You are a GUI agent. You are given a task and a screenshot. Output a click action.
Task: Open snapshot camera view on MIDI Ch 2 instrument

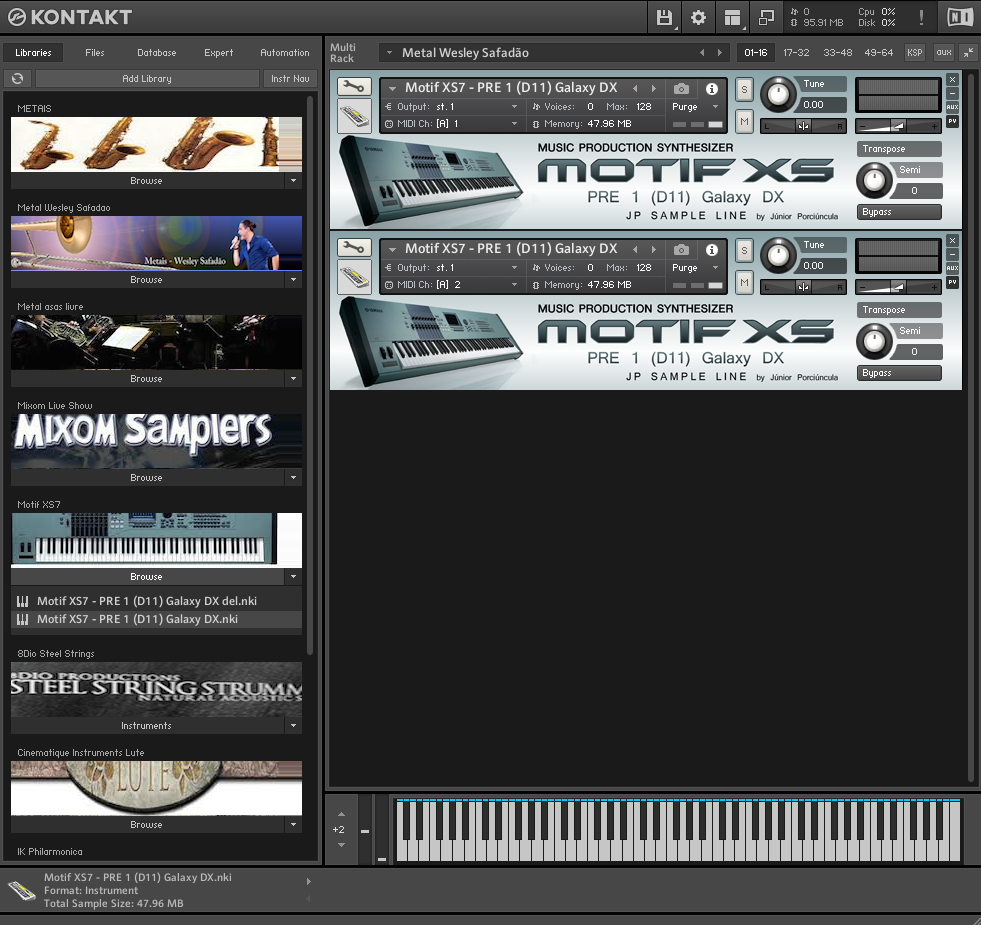pos(681,250)
